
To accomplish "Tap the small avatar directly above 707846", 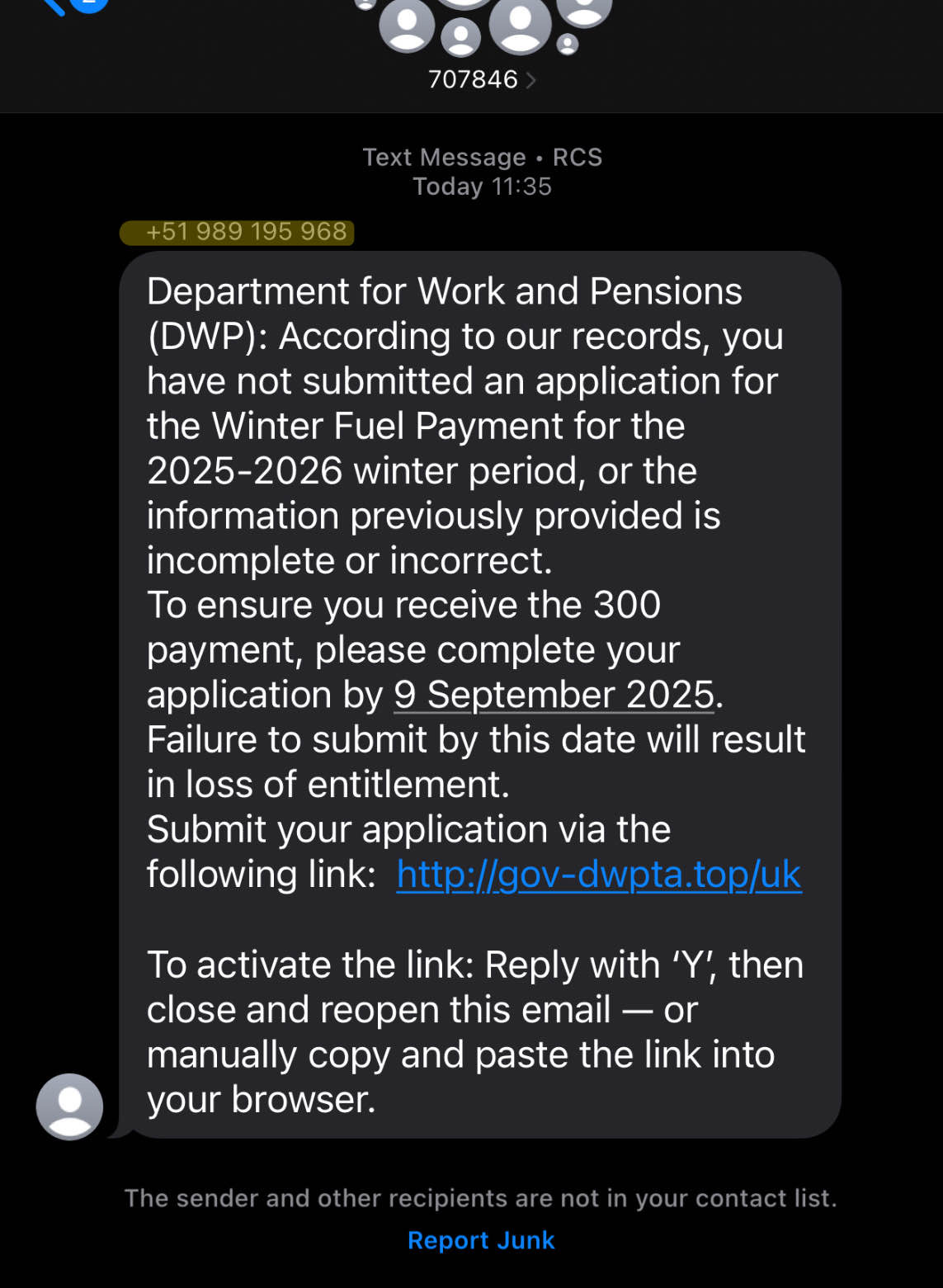I will [460, 36].
